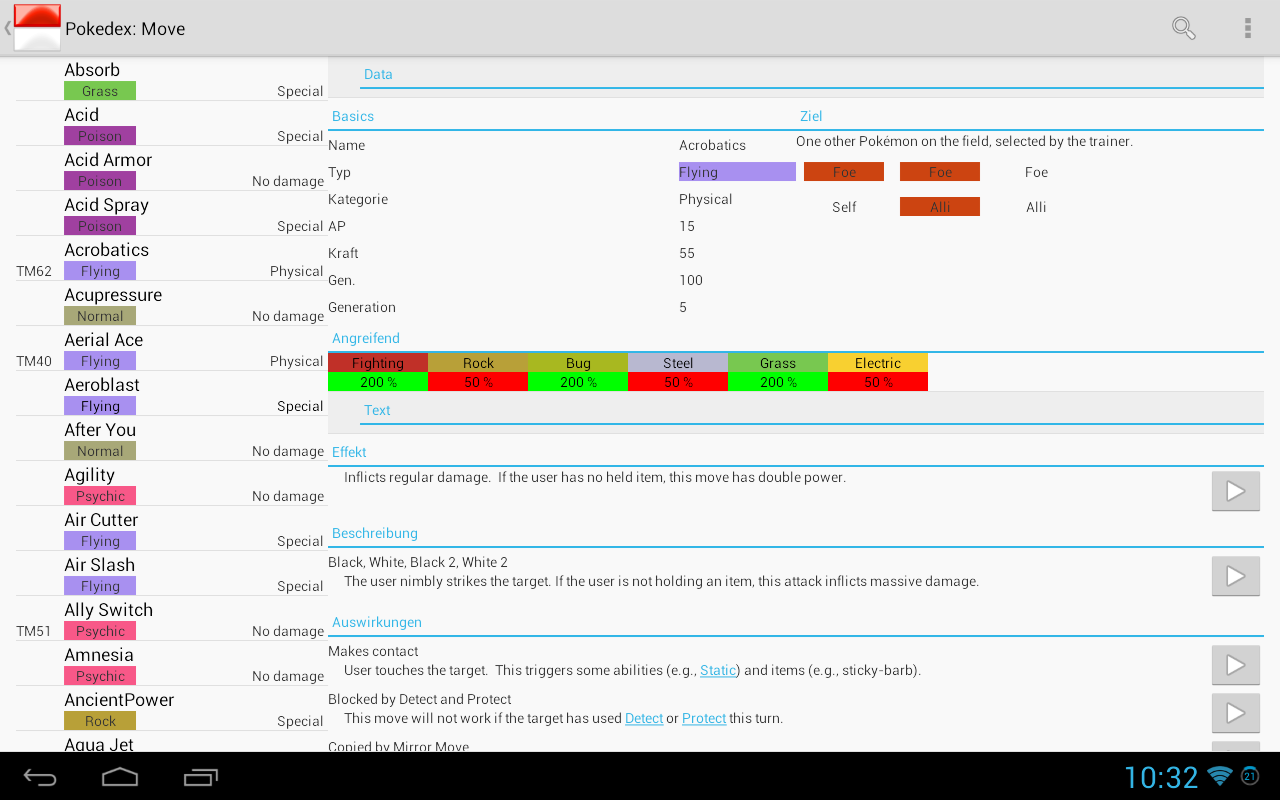
Task: Play the Beschreibung text button
Action: [x=1235, y=576]
